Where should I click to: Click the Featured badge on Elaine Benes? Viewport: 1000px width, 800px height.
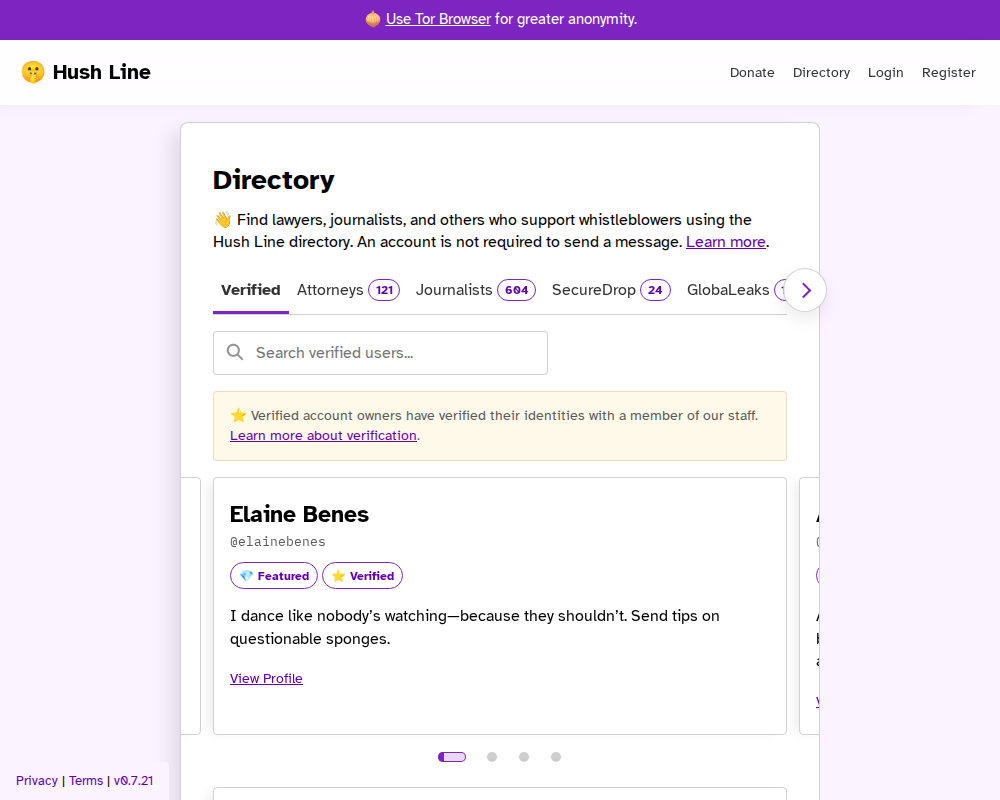tap(274, 575)
